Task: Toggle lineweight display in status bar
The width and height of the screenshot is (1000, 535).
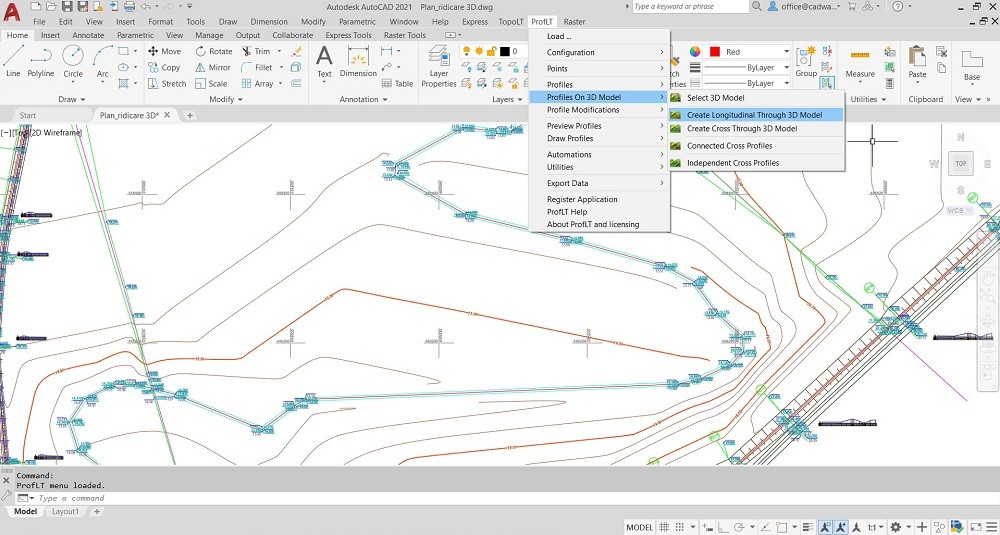Action: pos(808,527)
